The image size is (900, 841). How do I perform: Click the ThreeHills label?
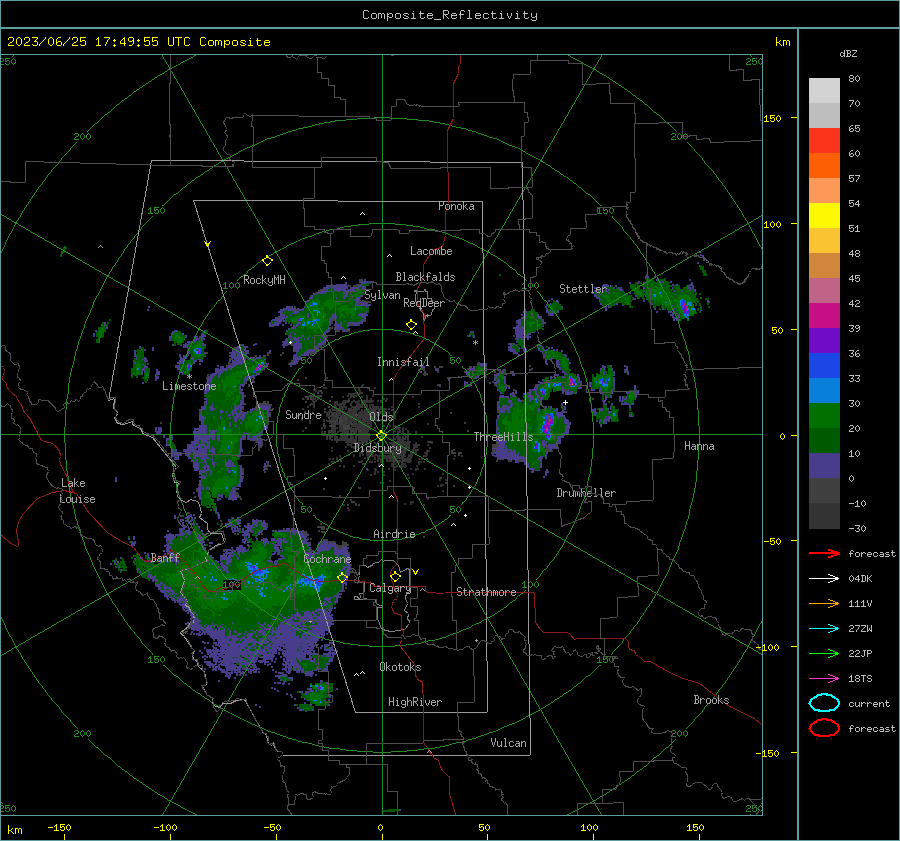pos(503,437)
